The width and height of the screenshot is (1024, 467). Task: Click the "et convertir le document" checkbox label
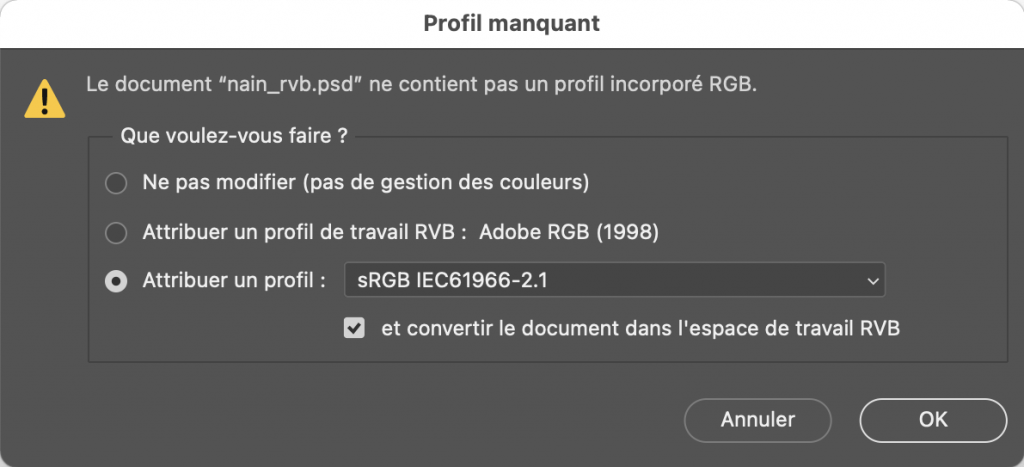pos(640,328)
